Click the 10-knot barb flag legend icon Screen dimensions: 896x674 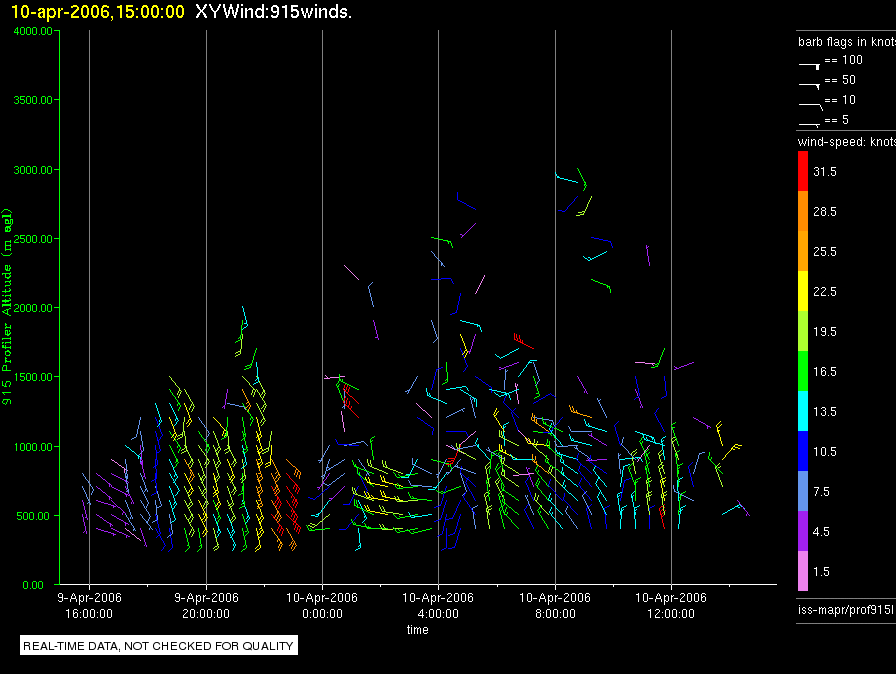[x=810, y=106]
